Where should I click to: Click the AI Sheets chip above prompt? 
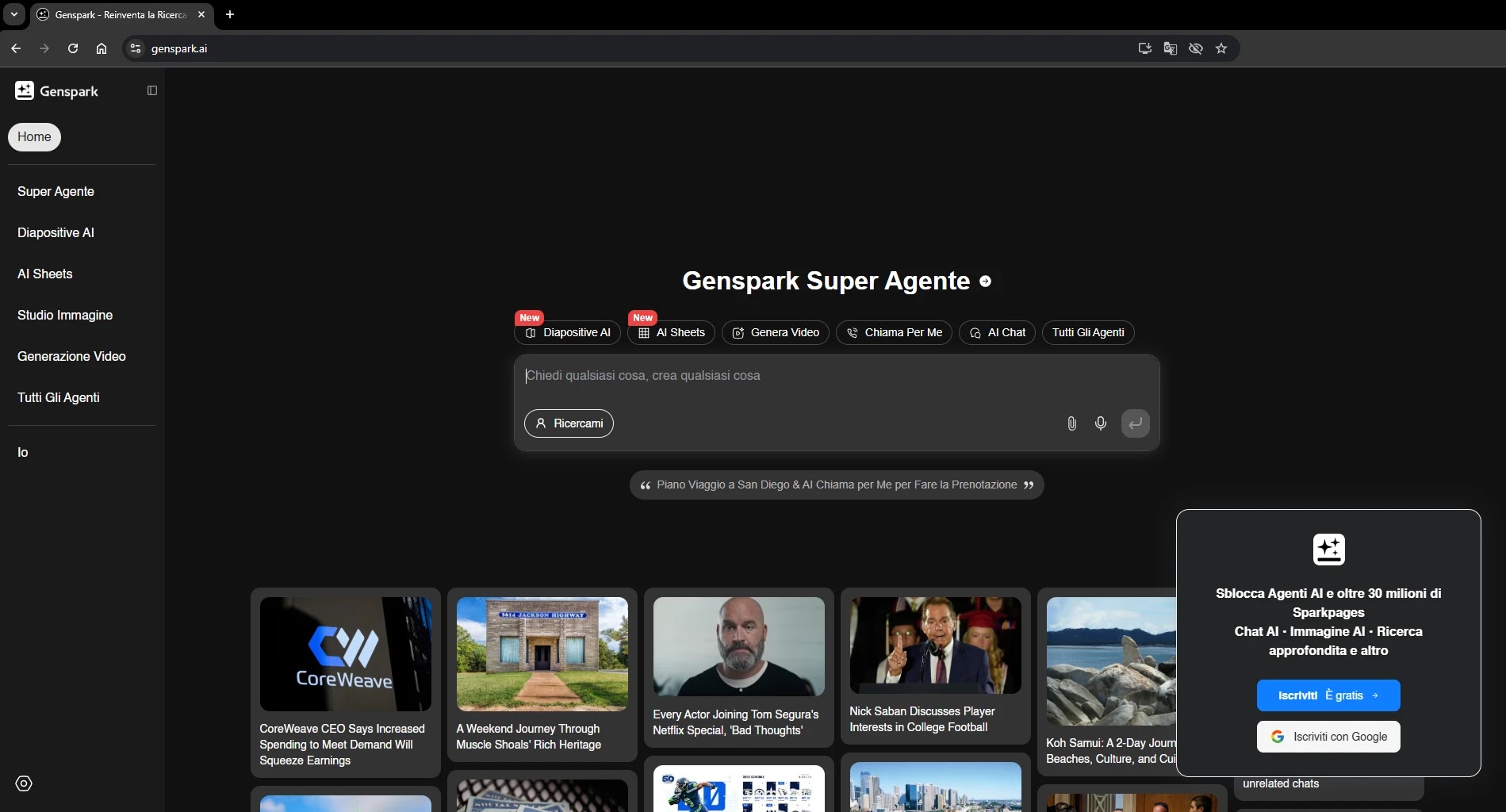671,332
